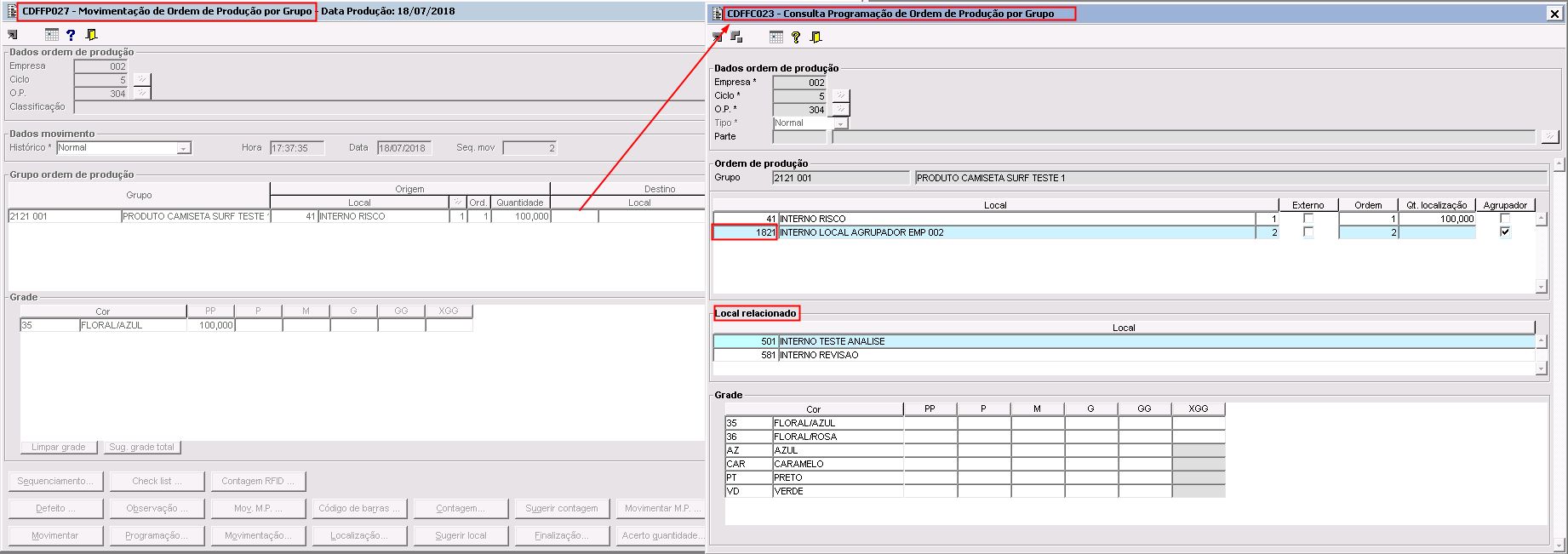Image resolution: width=1568 pixels, height=554 pixels.
Task: Click the shortcut arrow icon in CDFFP027 toolbar
Action: [12, 35]
